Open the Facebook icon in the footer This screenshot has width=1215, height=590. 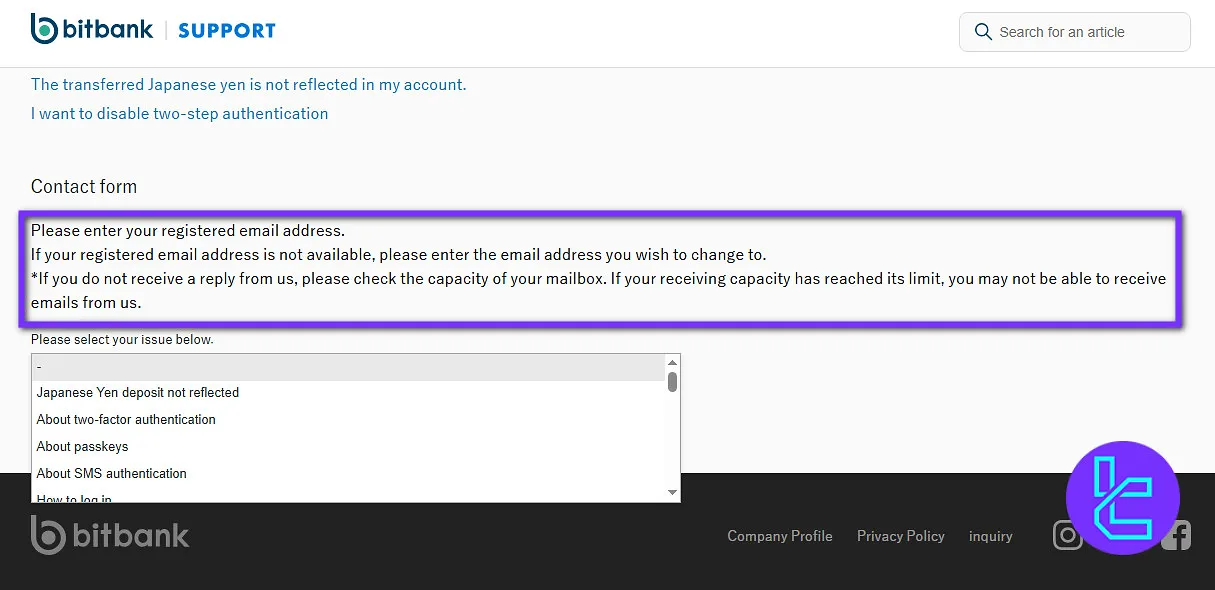click(x=1178, y=536)
